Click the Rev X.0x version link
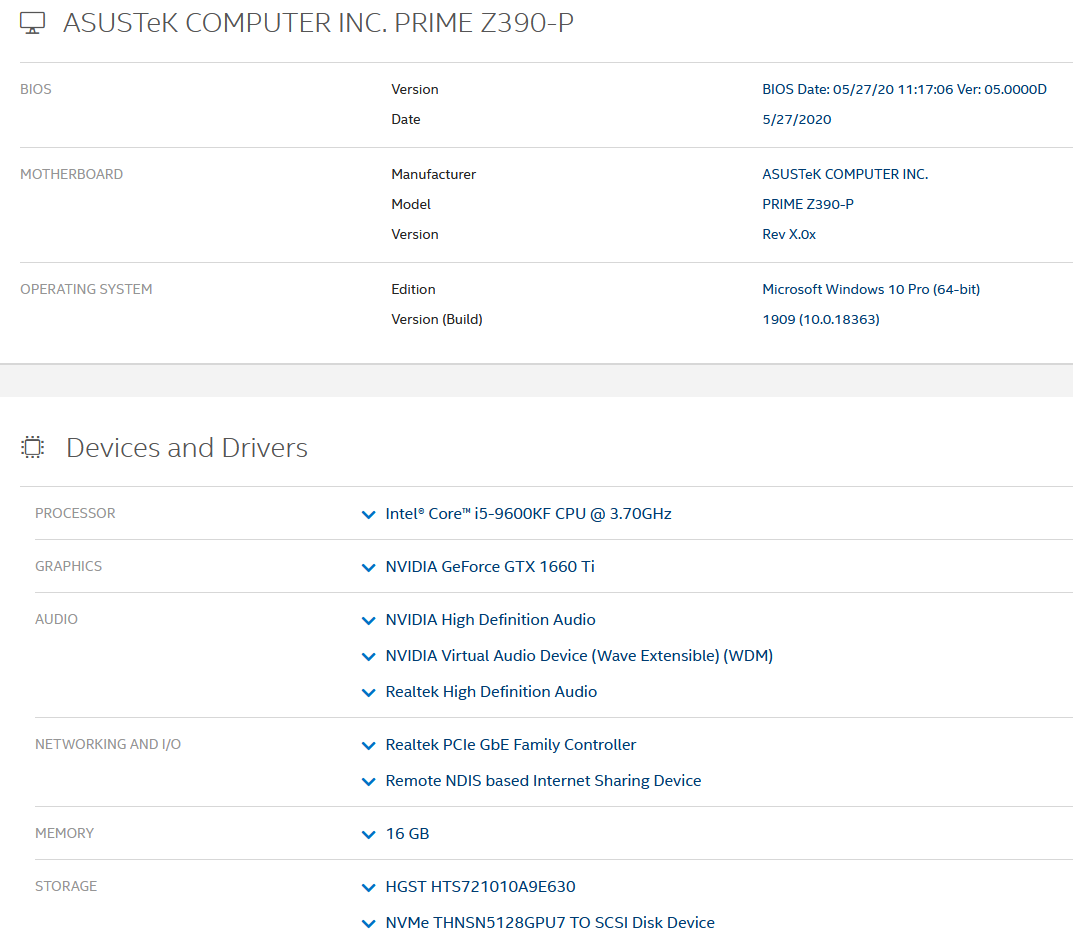1073x934 pixels. coord(790,234)
